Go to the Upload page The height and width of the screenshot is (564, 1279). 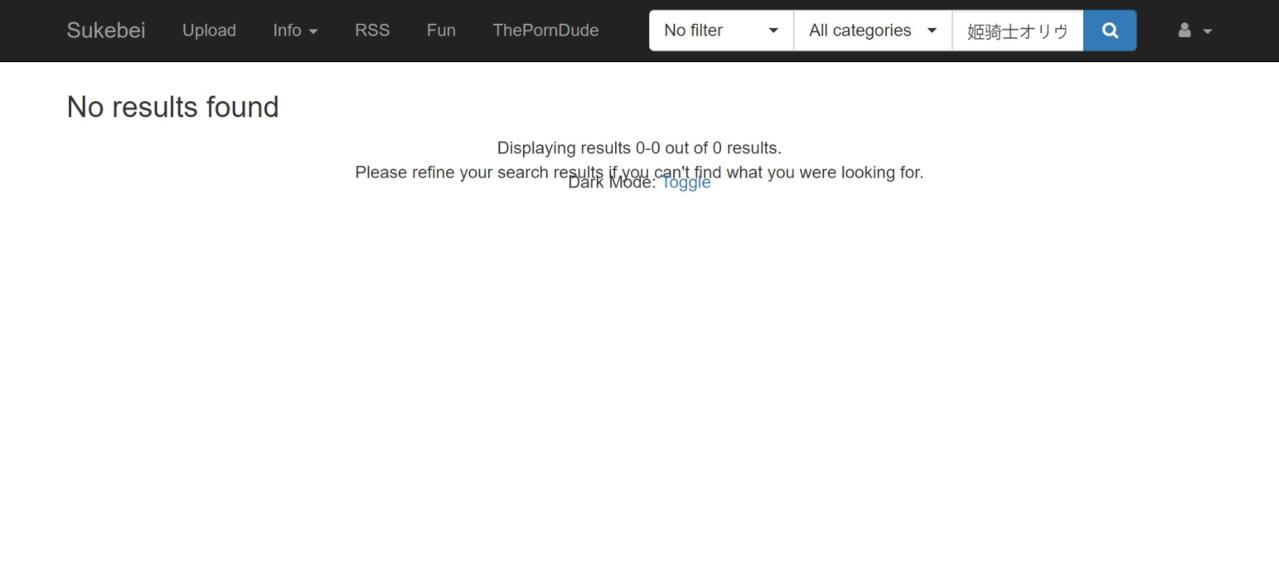click(209, 30)
